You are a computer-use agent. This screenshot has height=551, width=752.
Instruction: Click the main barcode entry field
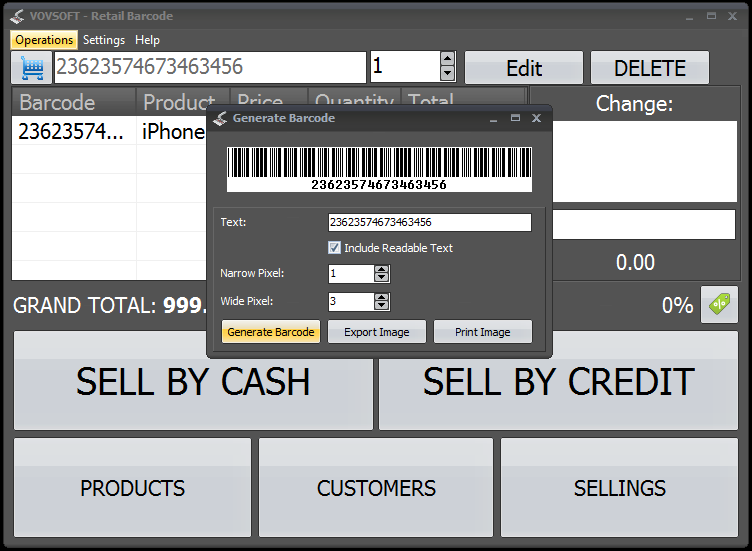[210, 67]
